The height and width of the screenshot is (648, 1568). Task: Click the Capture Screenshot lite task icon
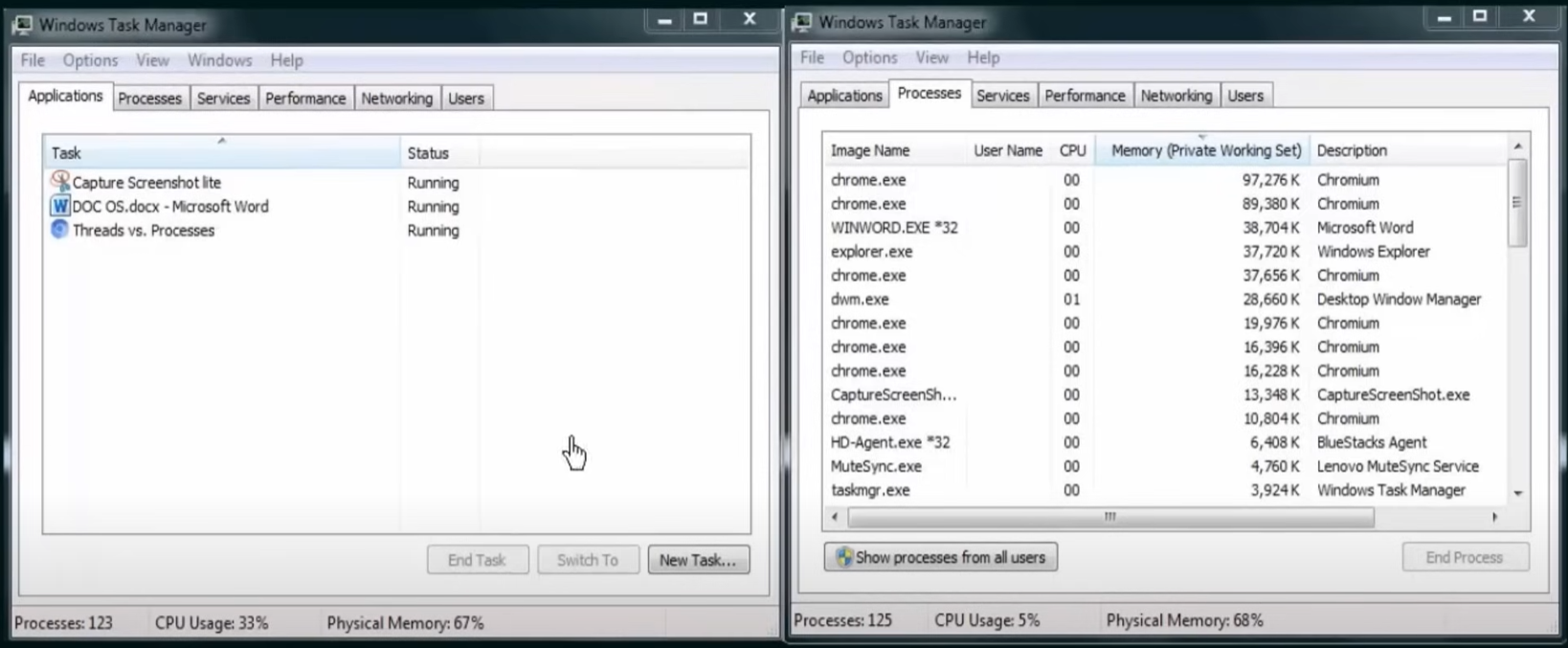pyautogui.click(x=60, y=181)
